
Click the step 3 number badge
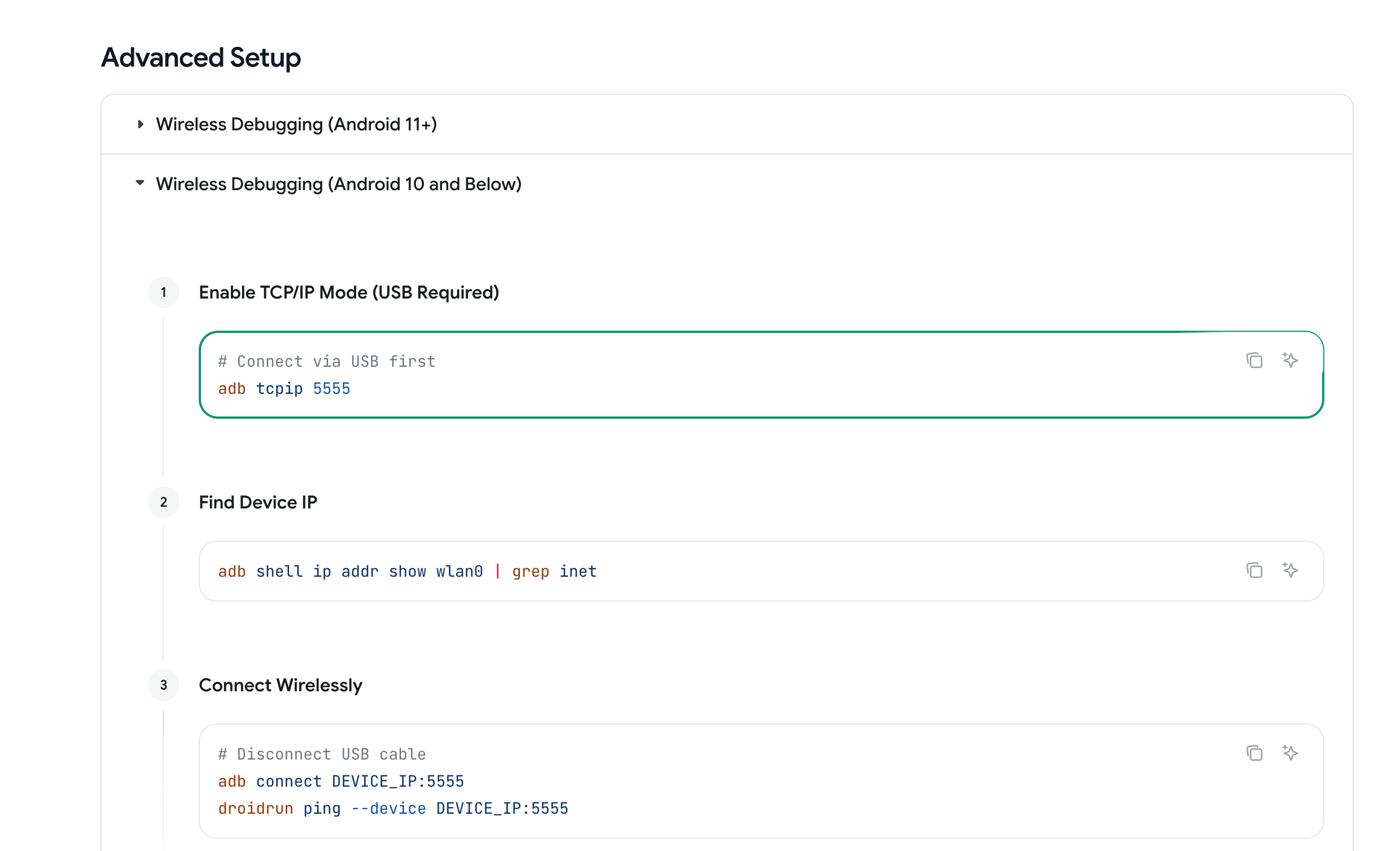[164, 685]
